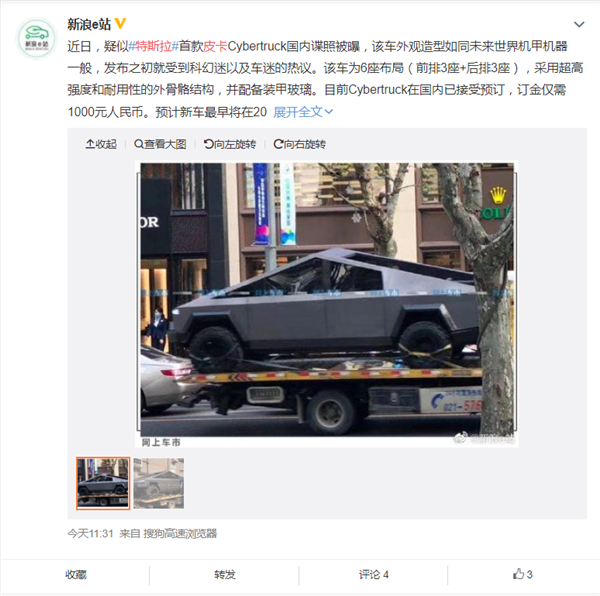
Task: Click 收藏 to favorite the post
Action: tap(76, 575)
